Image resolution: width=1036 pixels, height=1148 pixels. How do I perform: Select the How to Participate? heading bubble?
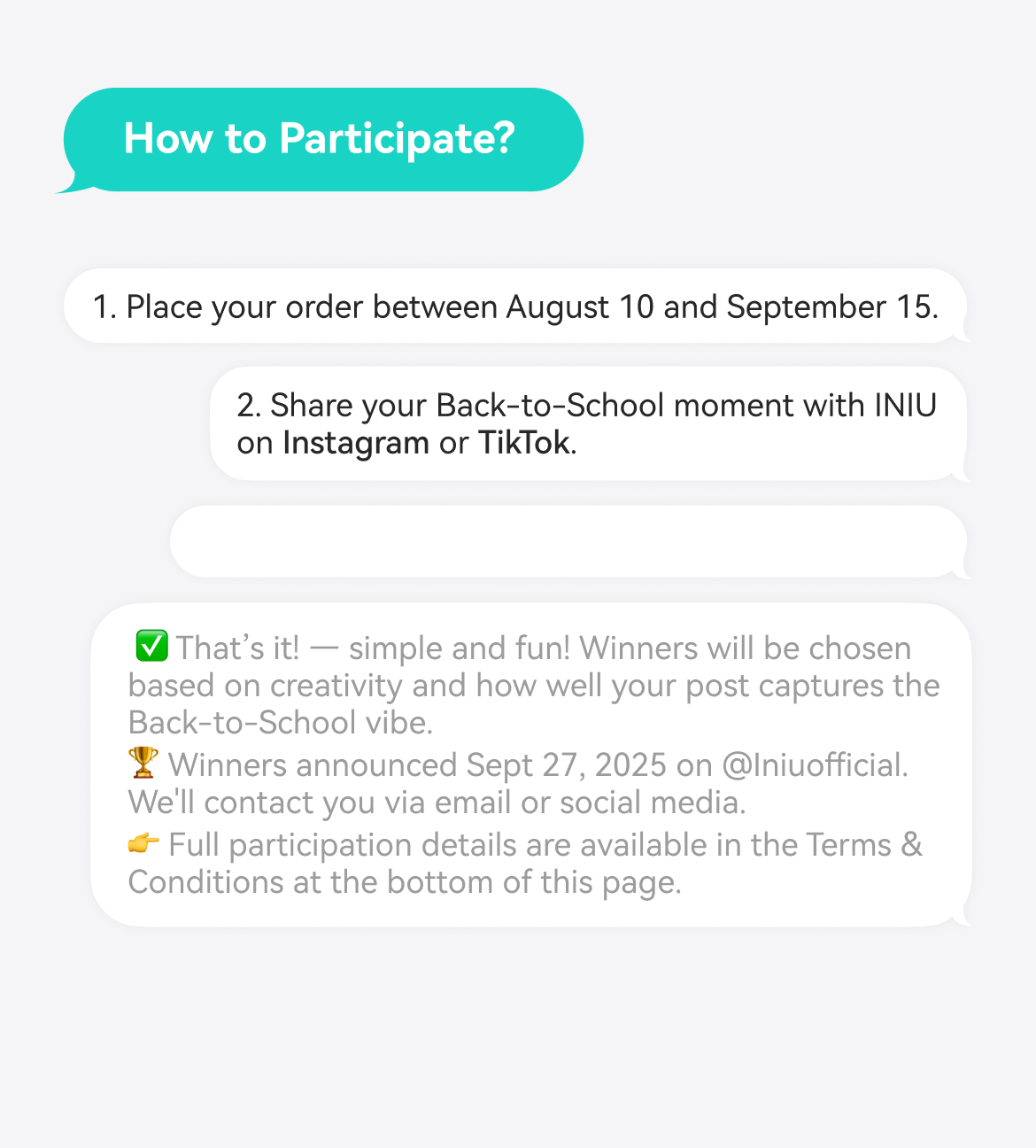[x=323, y=140]
